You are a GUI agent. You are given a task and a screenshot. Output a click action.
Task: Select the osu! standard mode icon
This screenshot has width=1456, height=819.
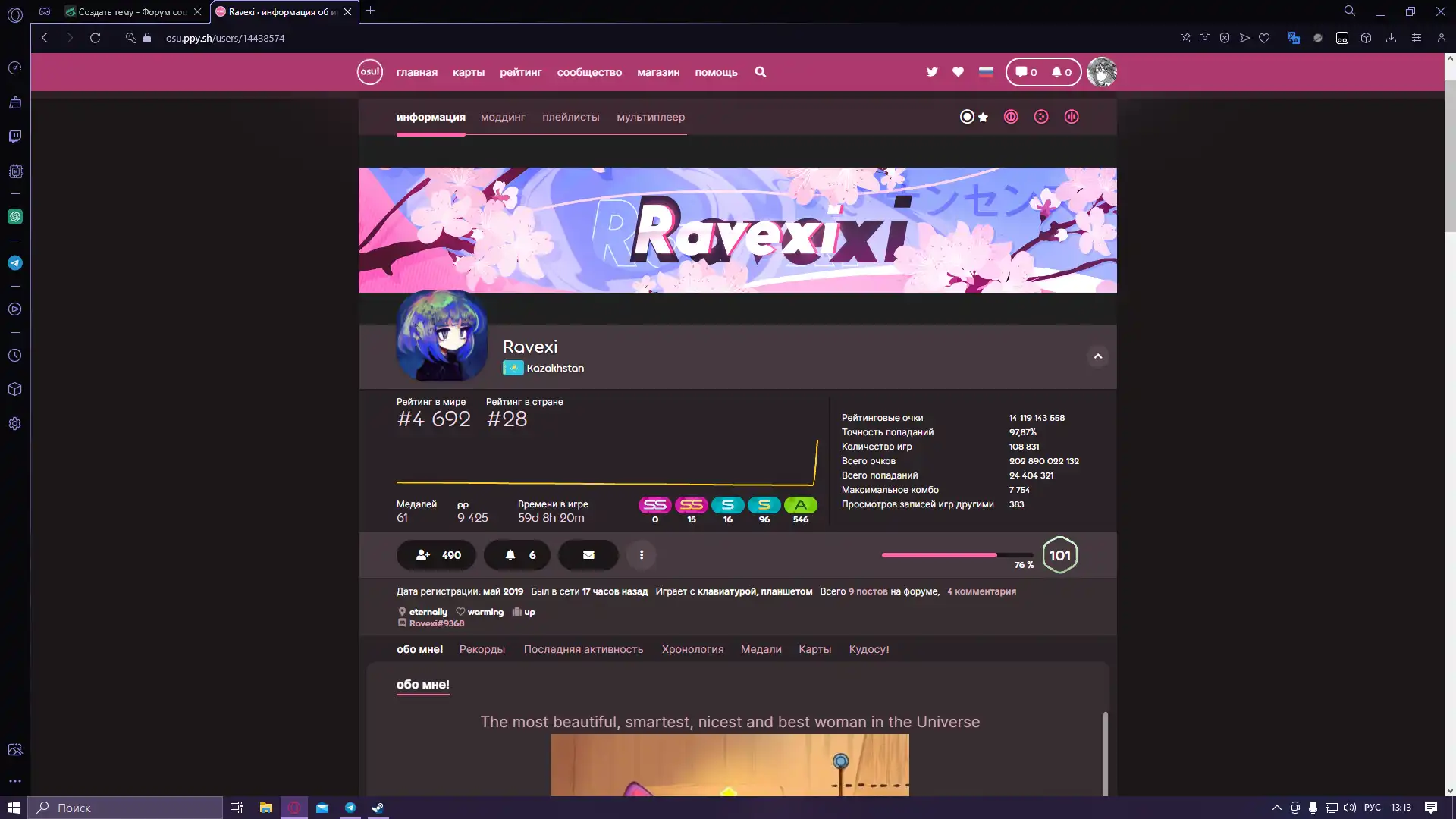[x=968, y=117]
